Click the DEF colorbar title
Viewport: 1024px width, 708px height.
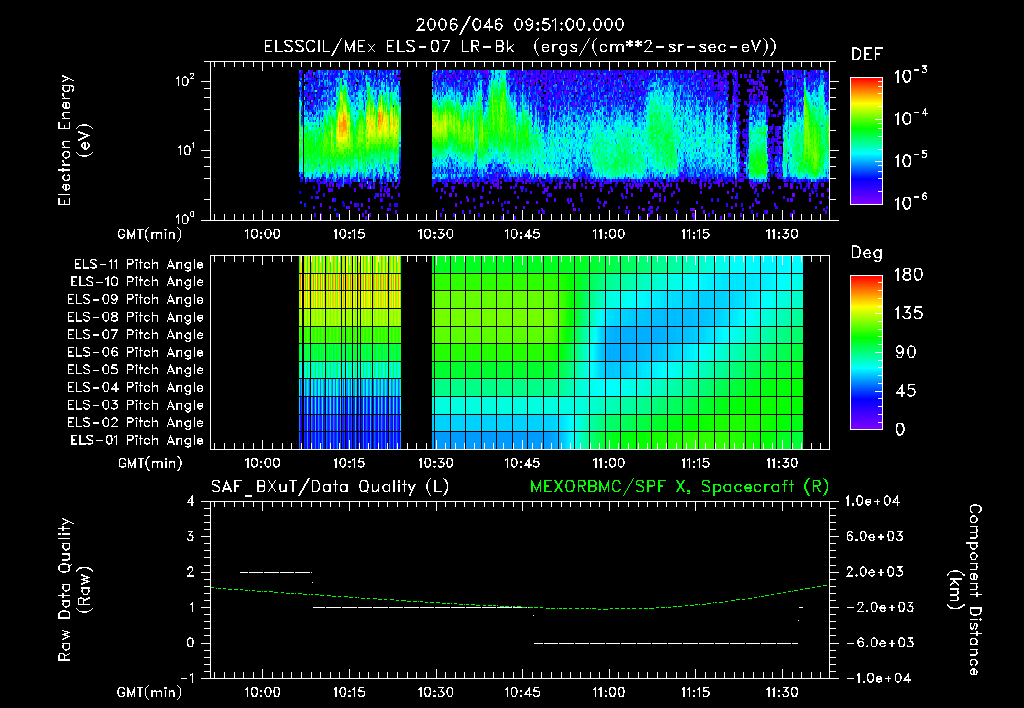coord(867,54)
